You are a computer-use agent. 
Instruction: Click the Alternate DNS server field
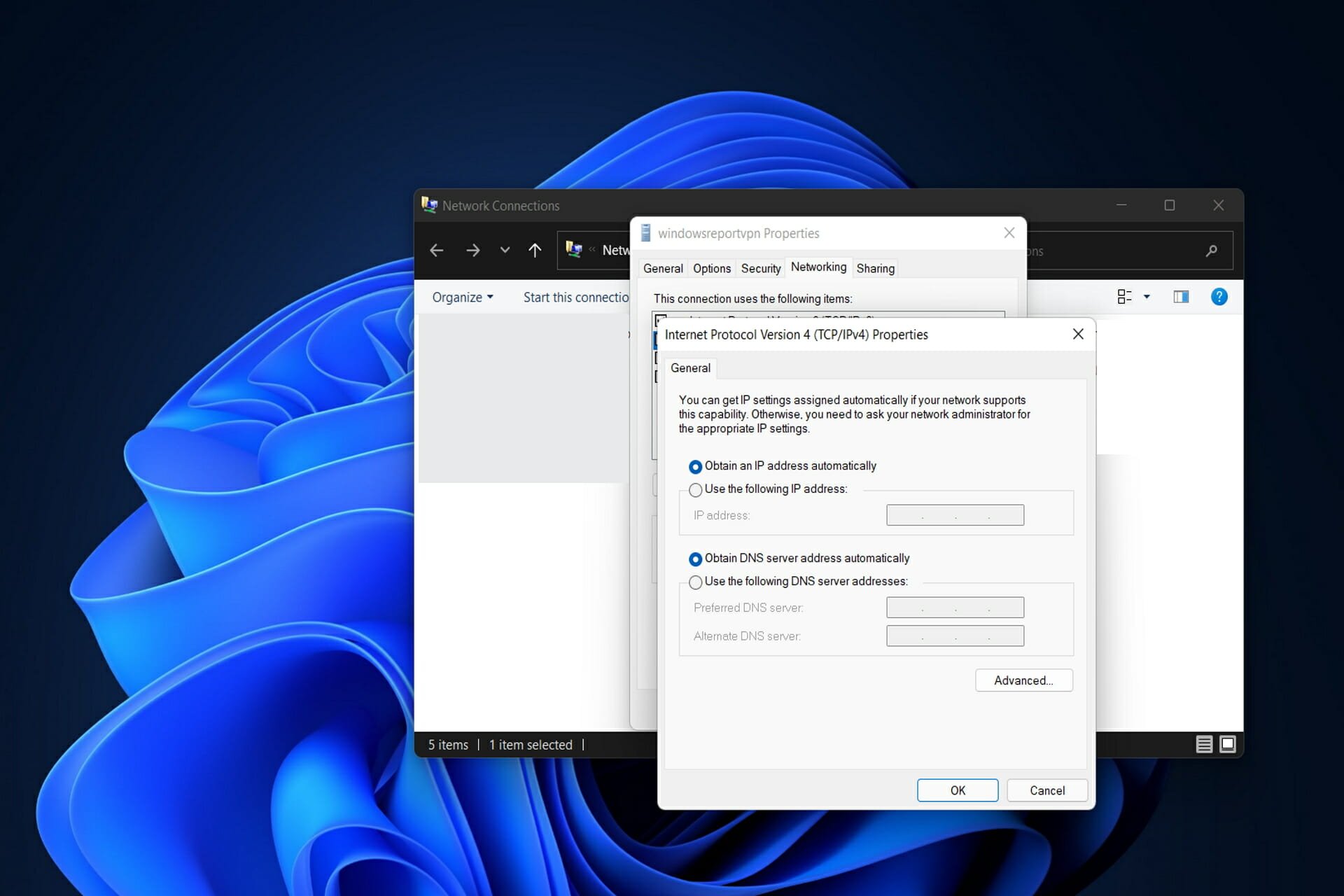pos(955,636)
